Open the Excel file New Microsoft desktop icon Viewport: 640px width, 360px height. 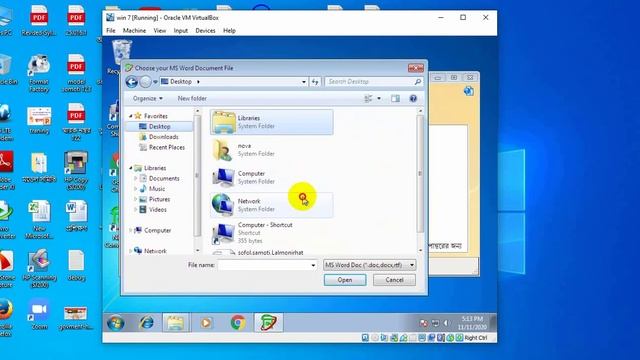tap(39, 220)
